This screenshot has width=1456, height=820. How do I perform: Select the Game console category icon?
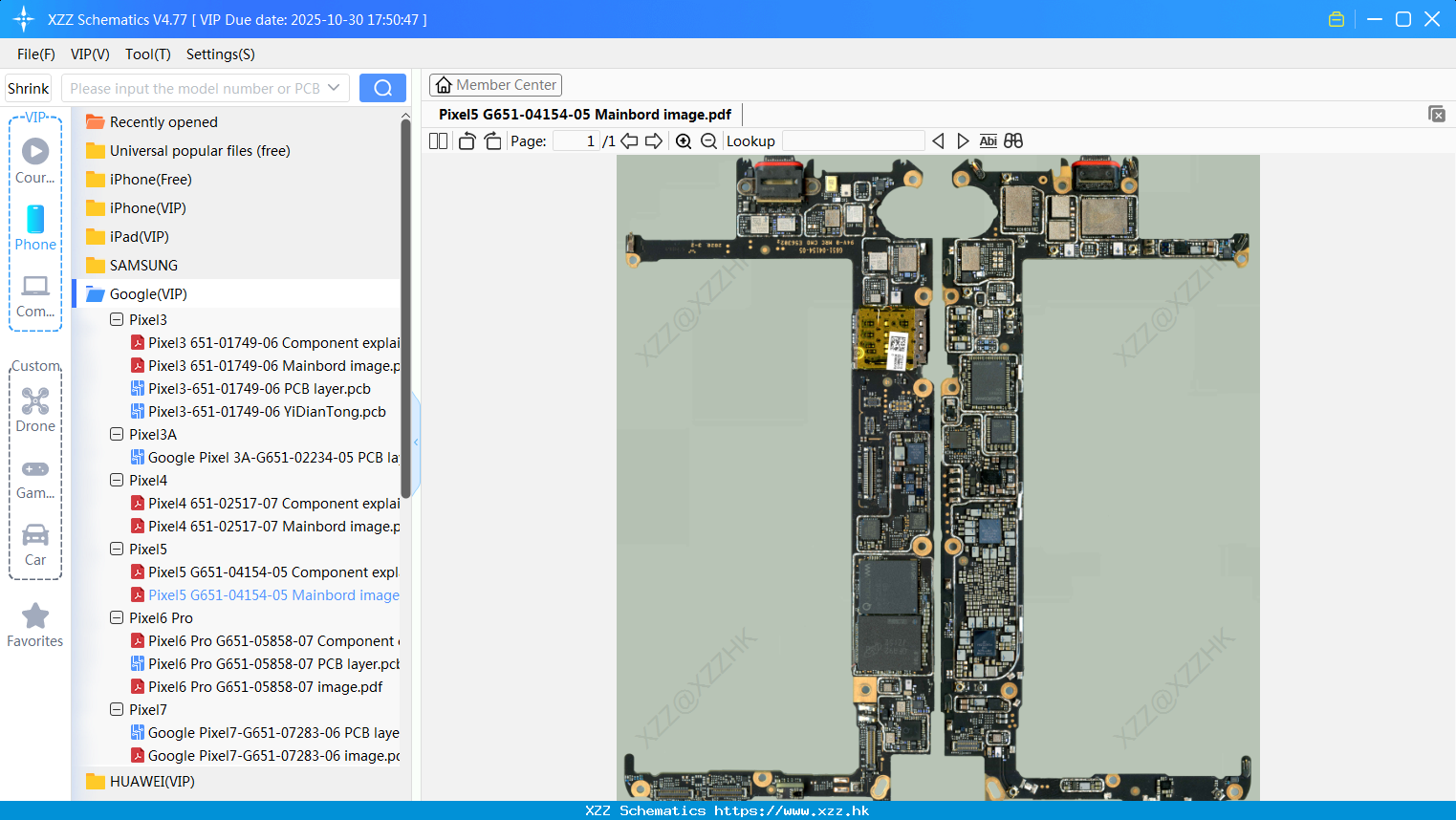(x=35, y=479)
